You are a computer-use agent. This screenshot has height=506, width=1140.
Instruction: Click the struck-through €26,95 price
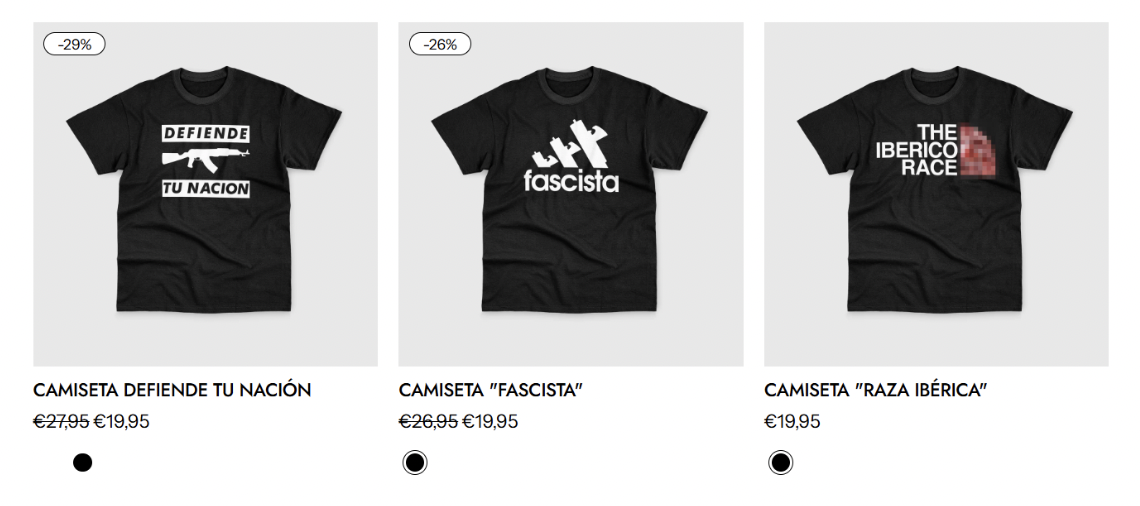pyautogui.click(x=428, y=422)
